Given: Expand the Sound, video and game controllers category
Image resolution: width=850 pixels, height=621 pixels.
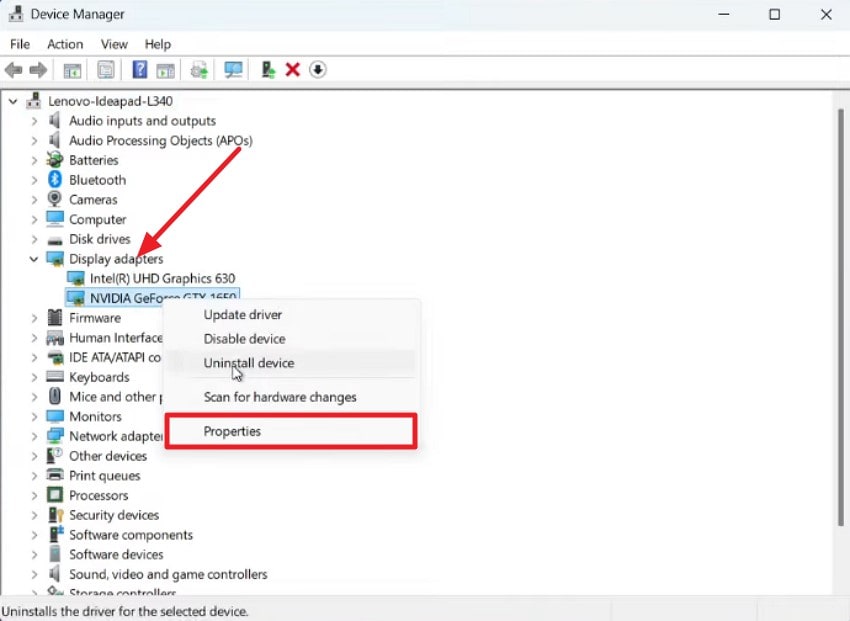Looking at the screenshot, I should [x=32, y=574].
